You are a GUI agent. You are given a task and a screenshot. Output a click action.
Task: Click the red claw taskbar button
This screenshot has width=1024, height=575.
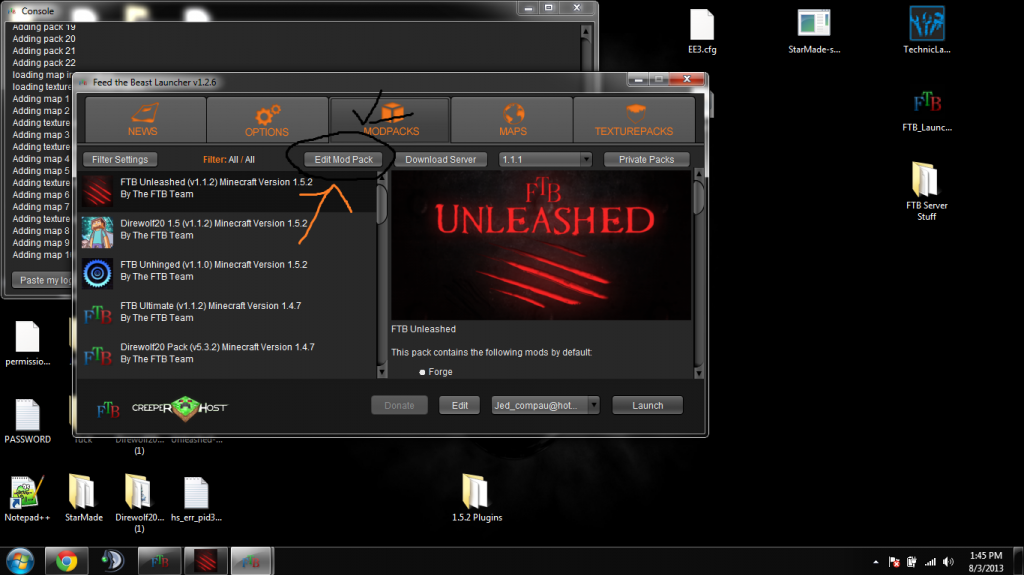click(x=206, y=561)
